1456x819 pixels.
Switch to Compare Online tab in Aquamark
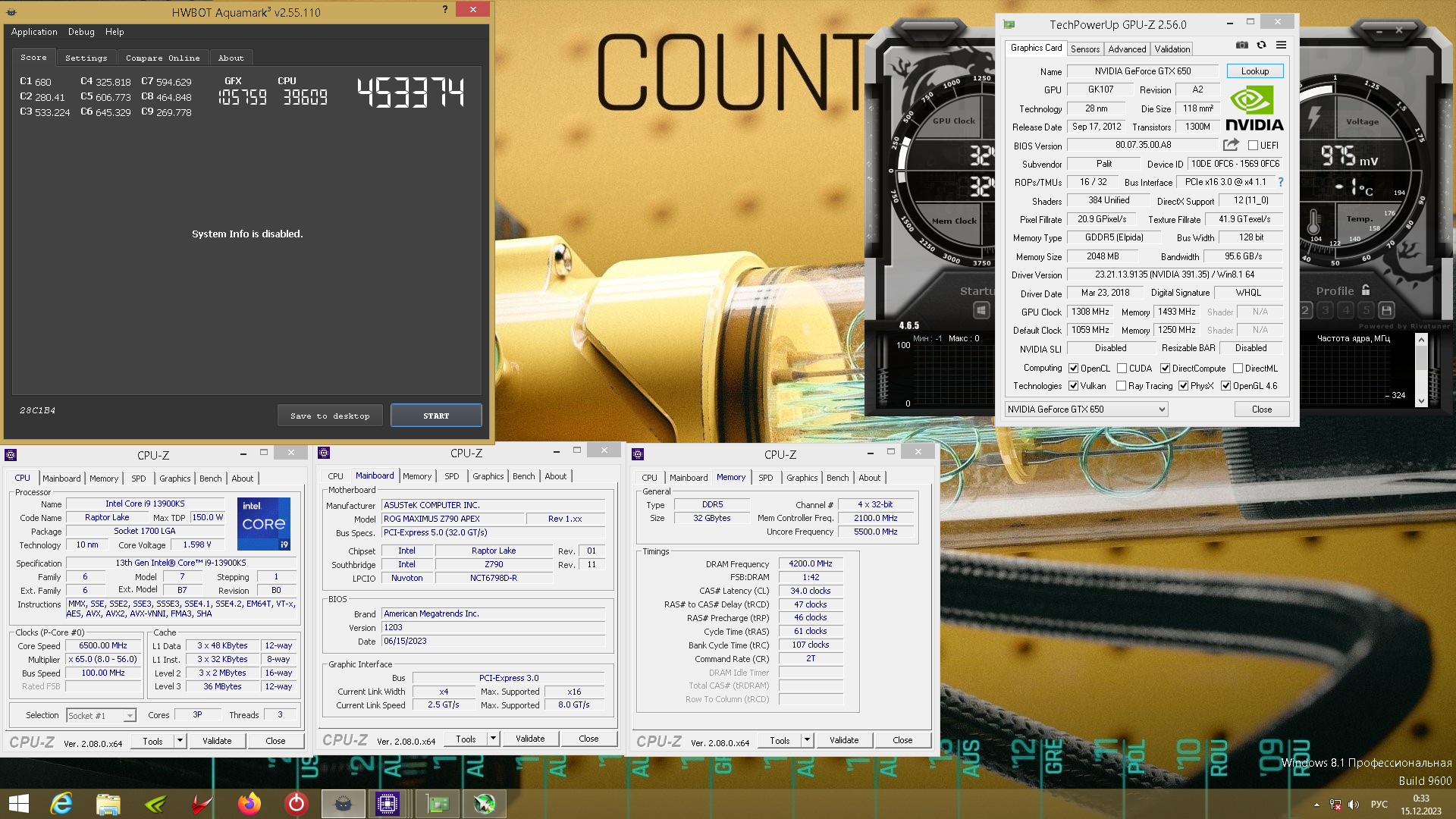tap(163, 58)
